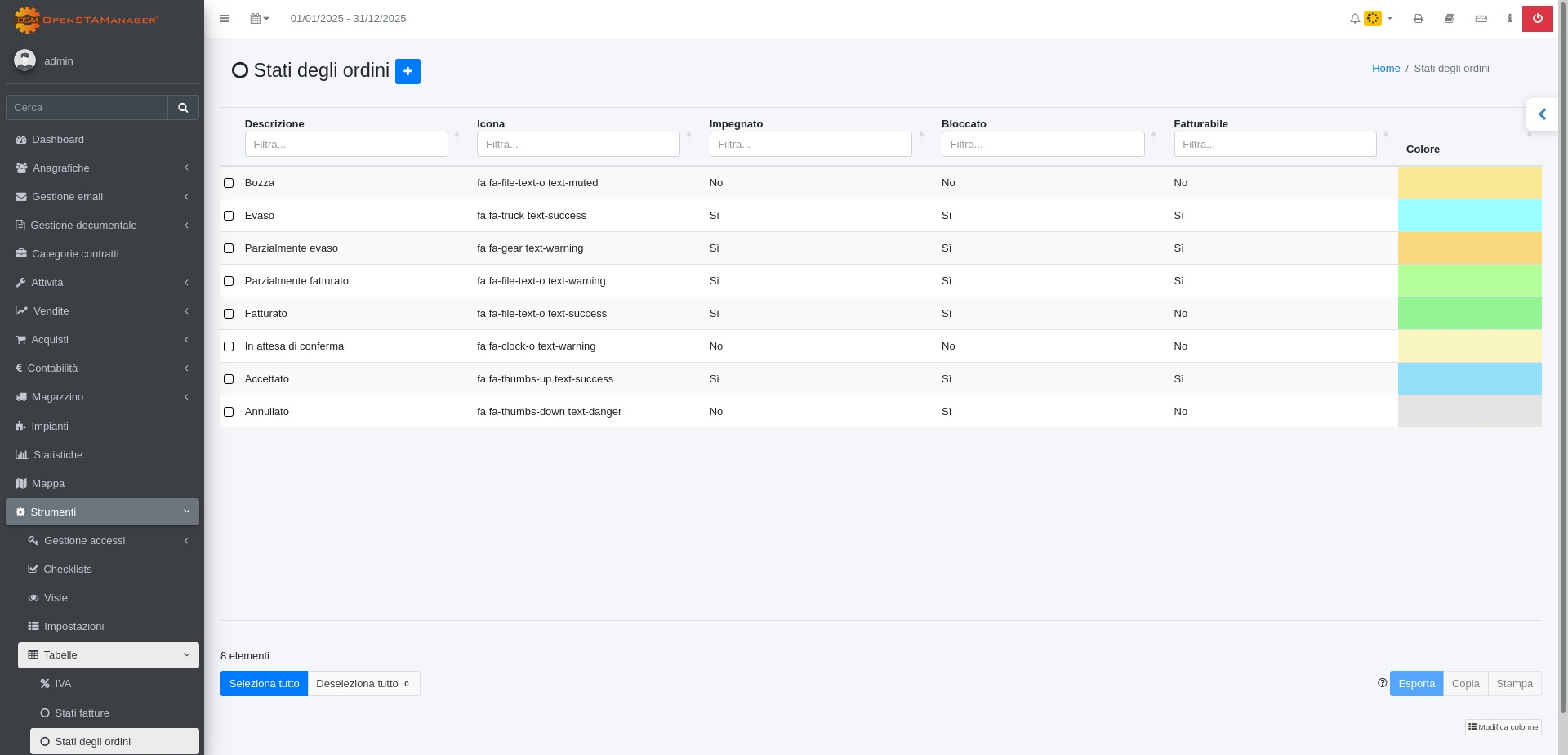Click the keyboard shortcuts icon

[x=1481, y=18]
